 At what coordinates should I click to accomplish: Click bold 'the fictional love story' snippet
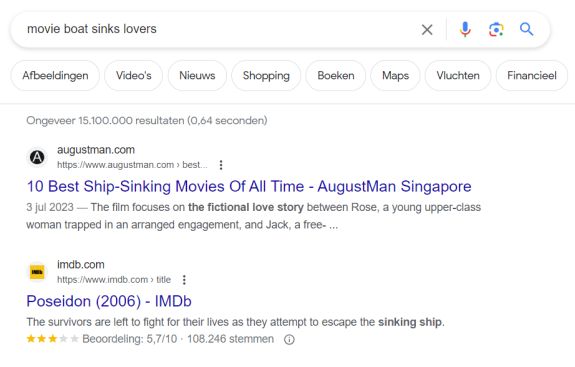tap(246, 207)
